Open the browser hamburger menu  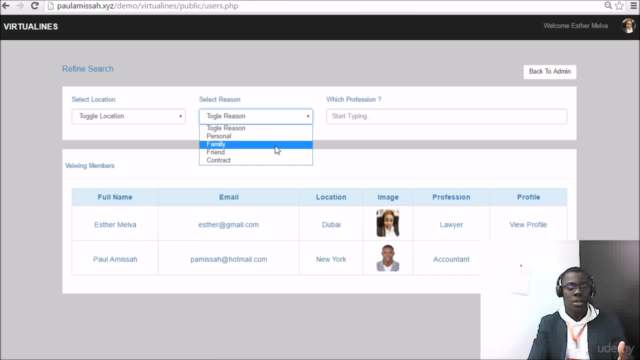coord(633,5)
